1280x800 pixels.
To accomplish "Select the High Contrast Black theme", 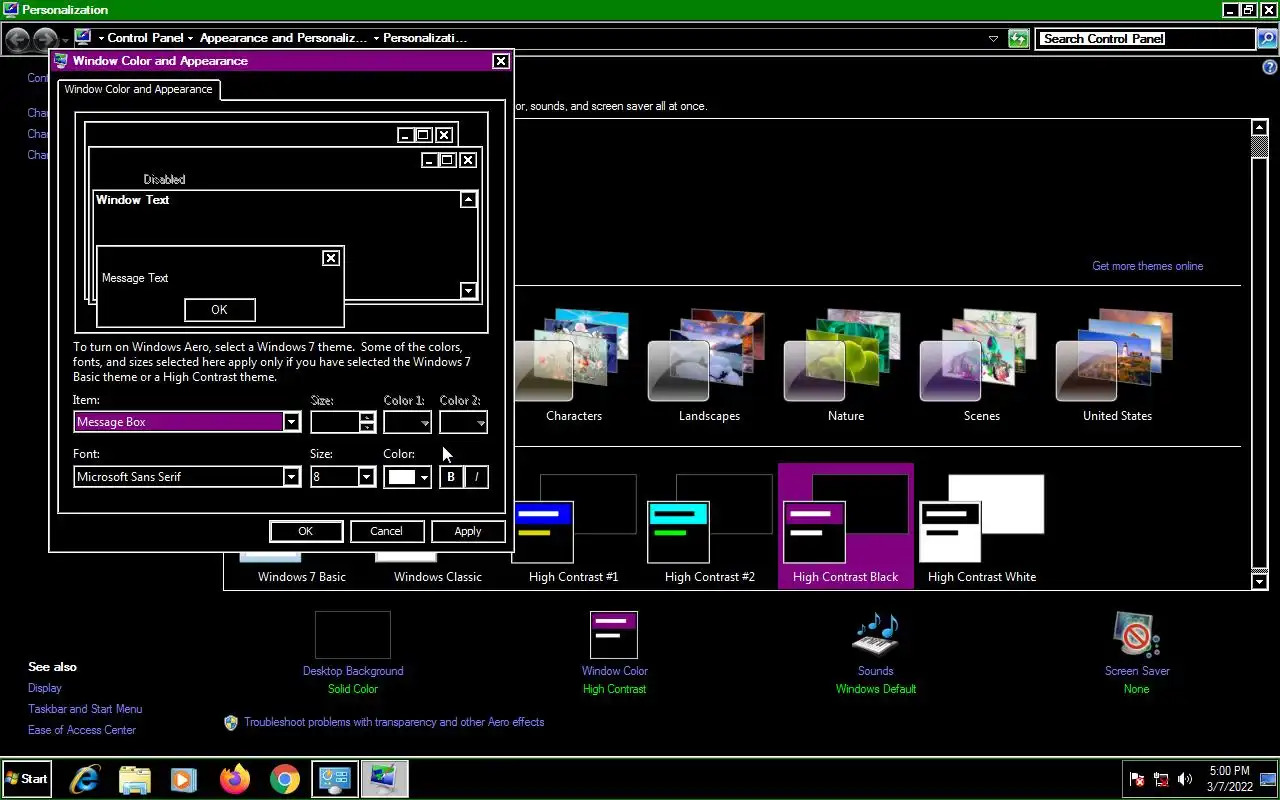I will pyautogui.click(x=846, y=527).
